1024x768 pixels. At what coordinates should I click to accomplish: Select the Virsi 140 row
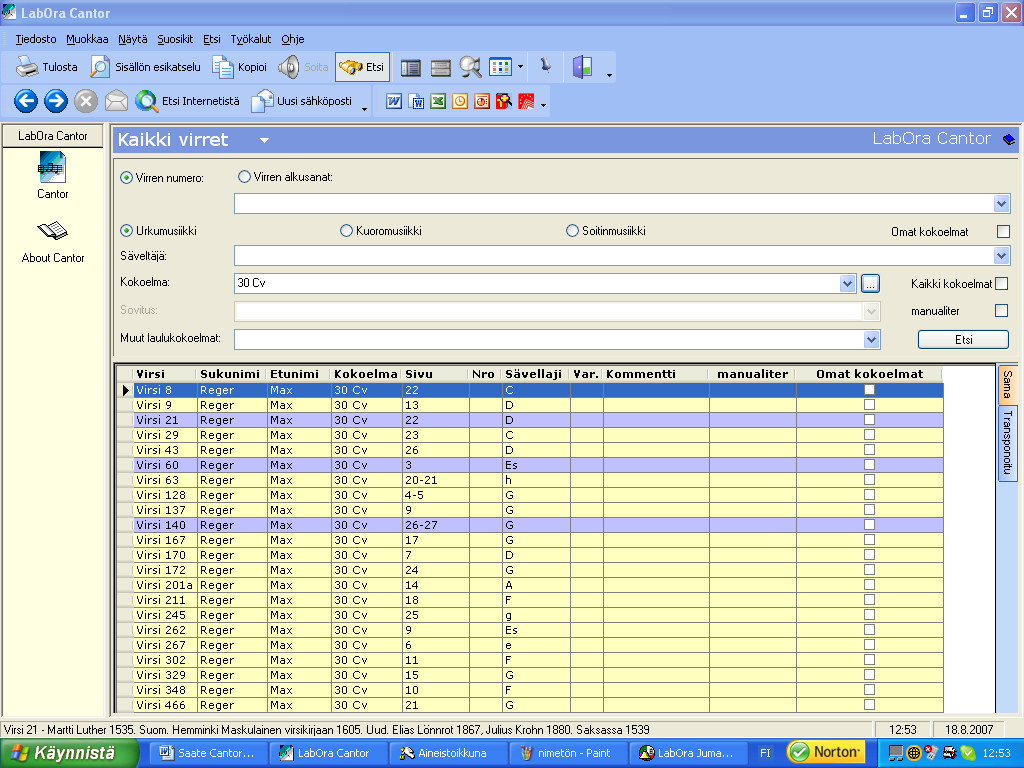point(530,525)
